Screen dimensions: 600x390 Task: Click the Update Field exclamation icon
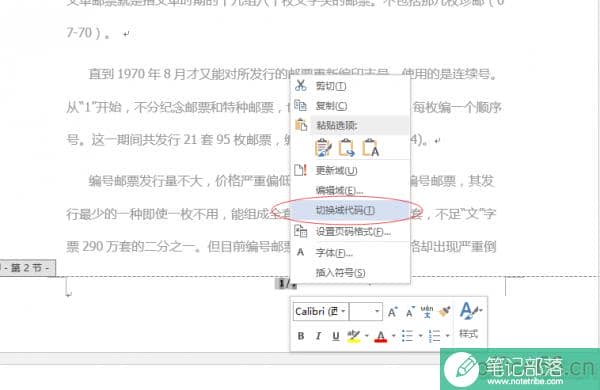click(301, 170)
